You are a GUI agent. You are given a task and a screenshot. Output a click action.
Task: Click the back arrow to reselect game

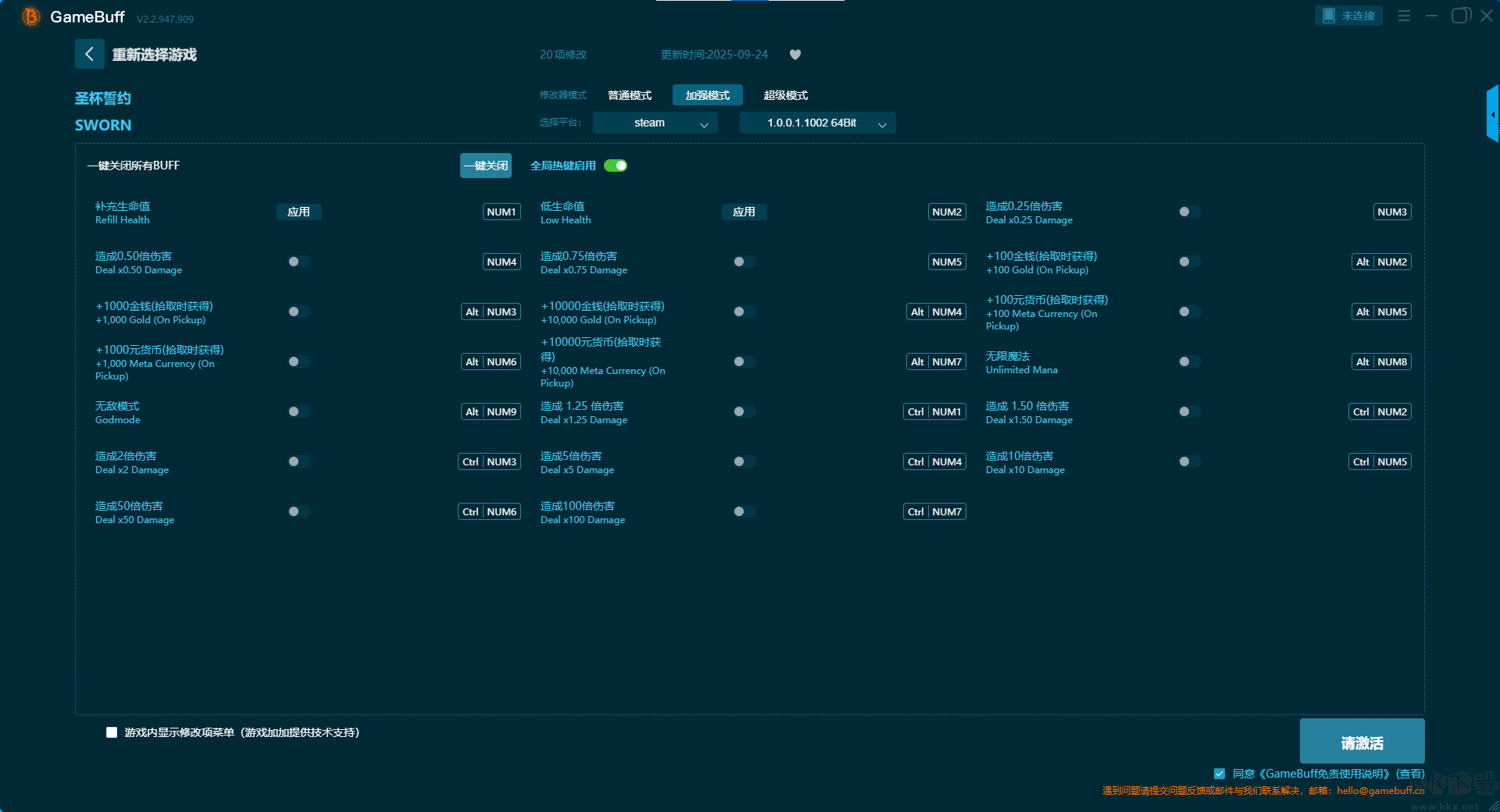coord(89,54)
